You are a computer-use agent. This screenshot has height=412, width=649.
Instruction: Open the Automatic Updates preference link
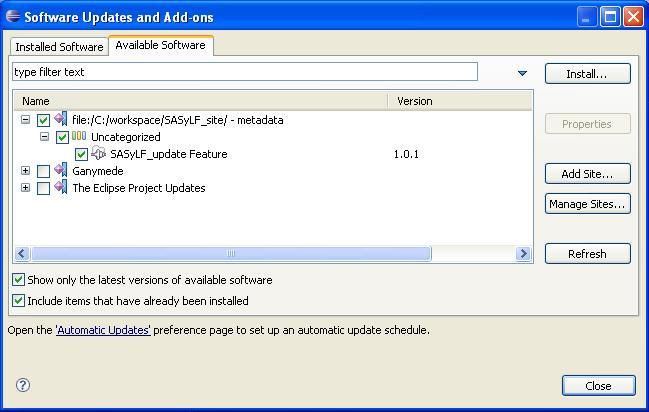point(103,330)
